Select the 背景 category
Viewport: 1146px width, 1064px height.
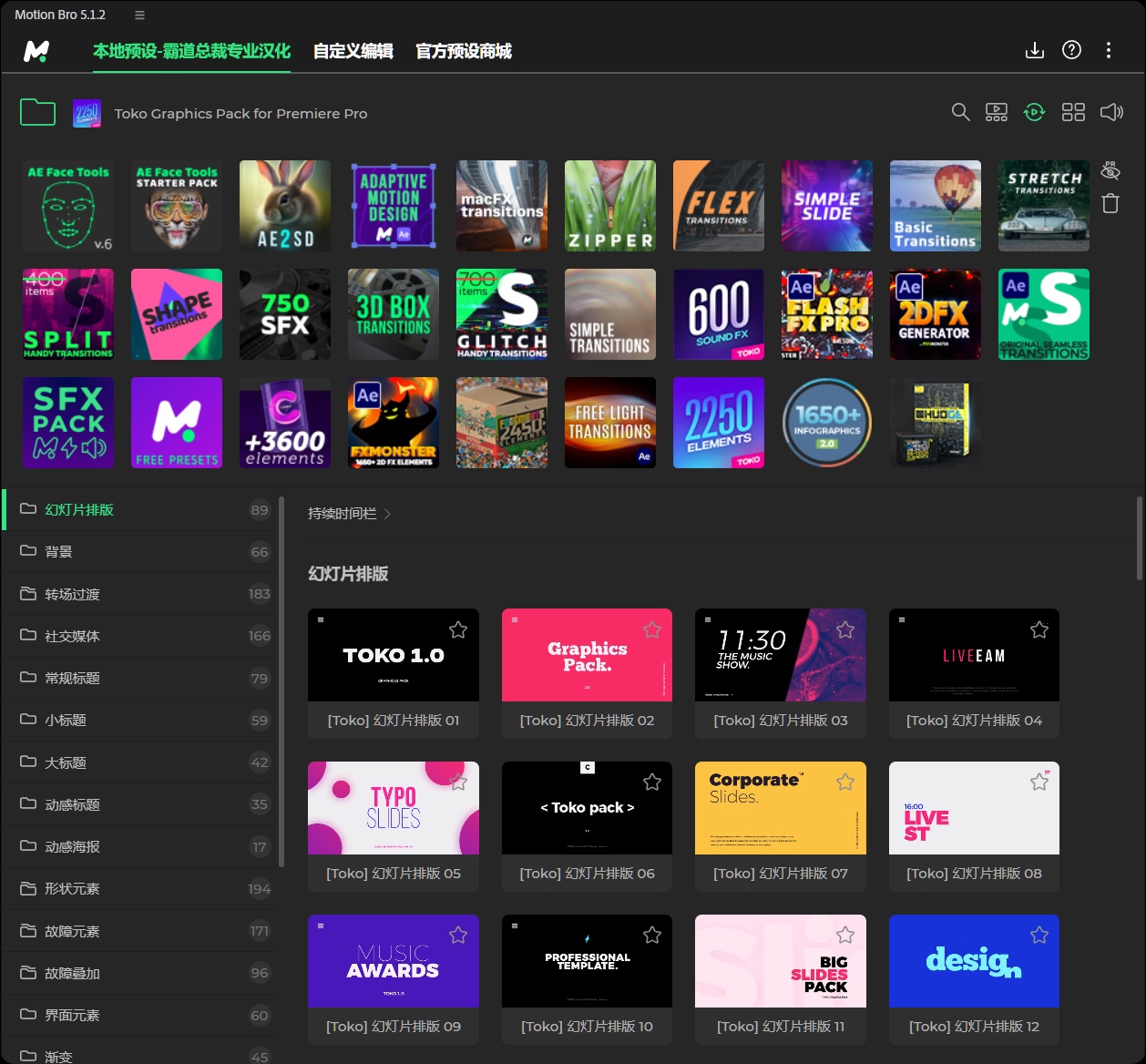point(139,552)
